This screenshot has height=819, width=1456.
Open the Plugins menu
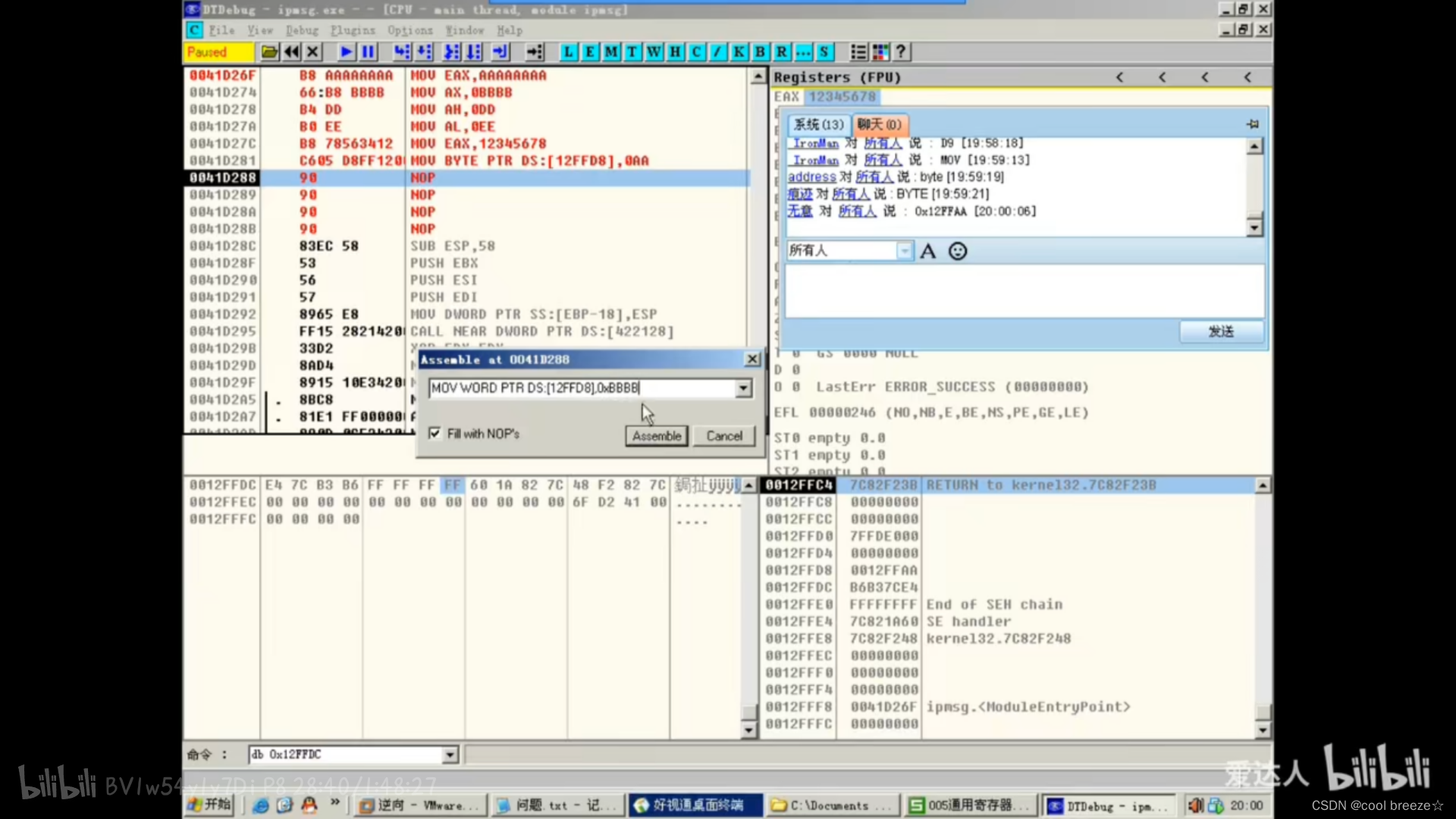coord(353,30)
